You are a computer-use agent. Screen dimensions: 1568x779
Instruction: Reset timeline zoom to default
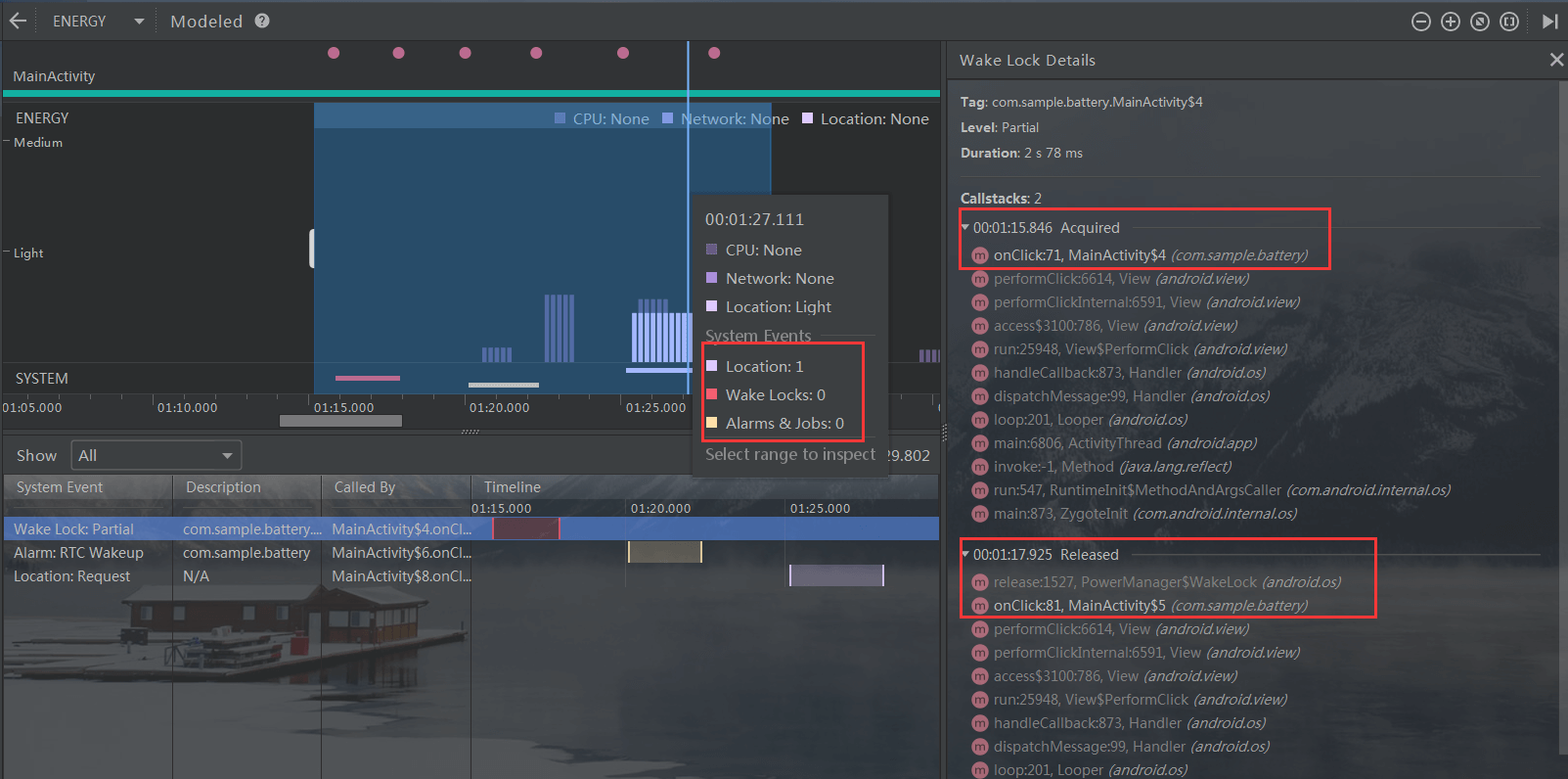click(x=1480, y=22)
